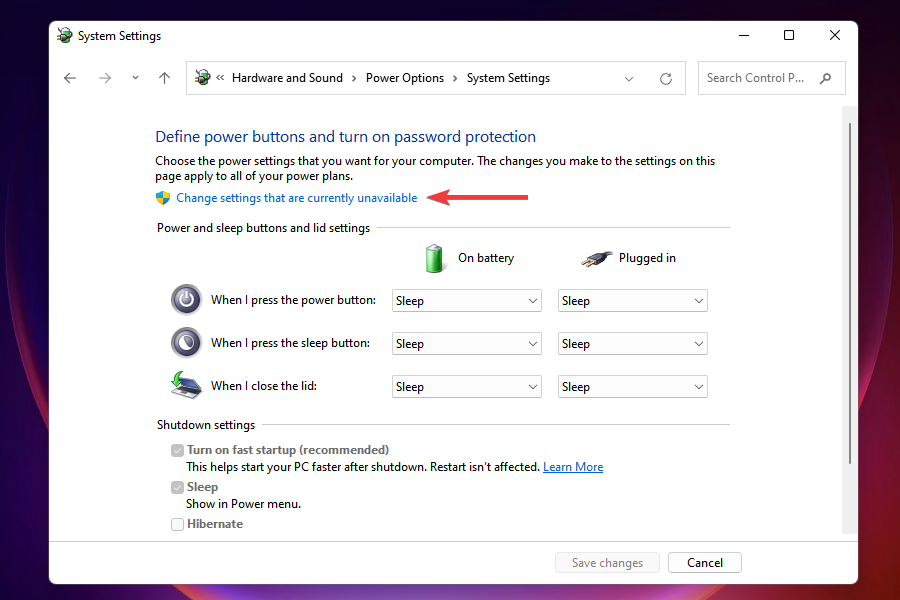Image resolution: width=900 pixels, height=600 pixels.
Task: Maximize the System Settings window
Action: [x=789, y=36]
